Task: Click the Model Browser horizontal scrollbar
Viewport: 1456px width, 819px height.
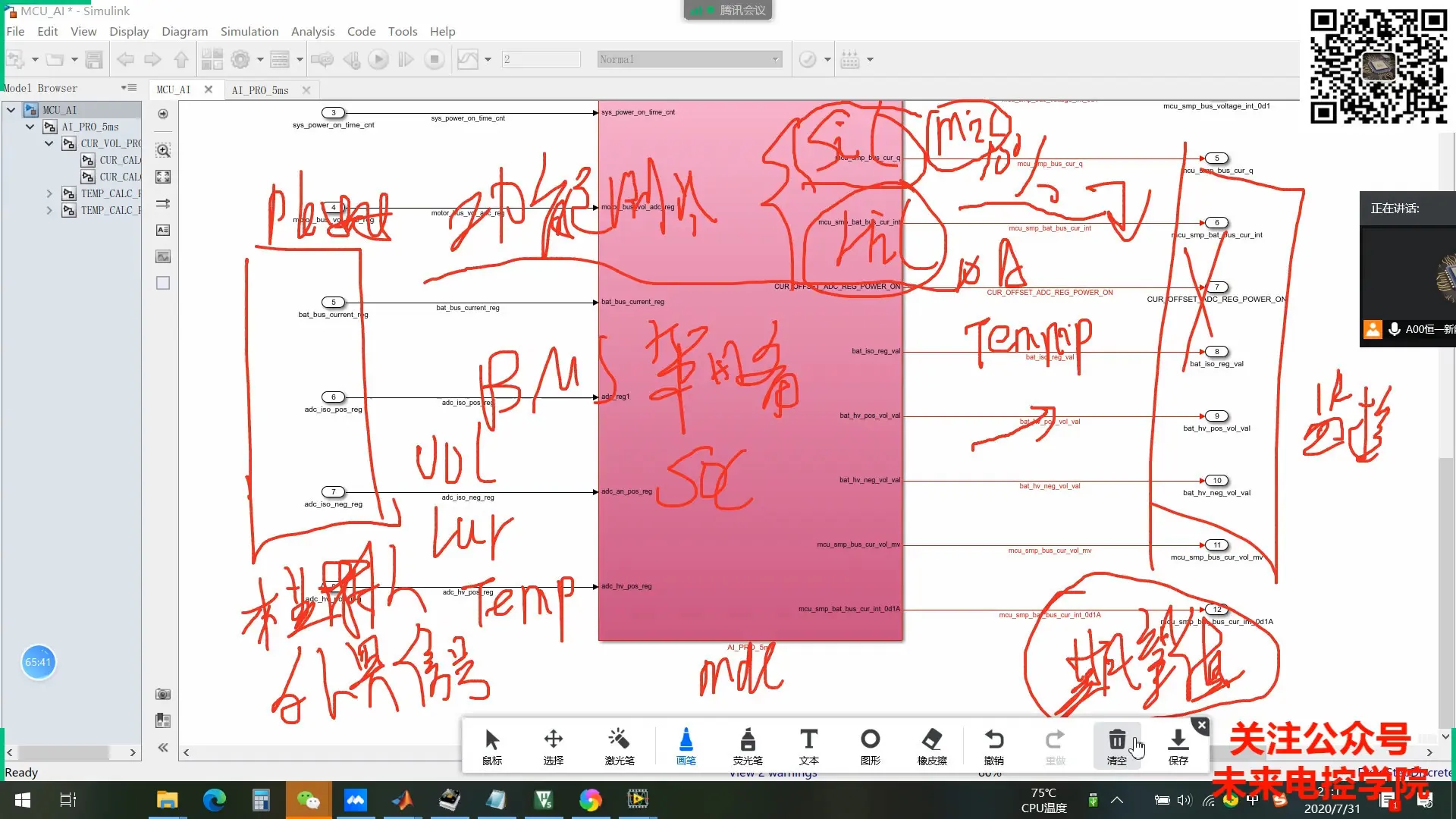Action: click(x=64, y=752)
